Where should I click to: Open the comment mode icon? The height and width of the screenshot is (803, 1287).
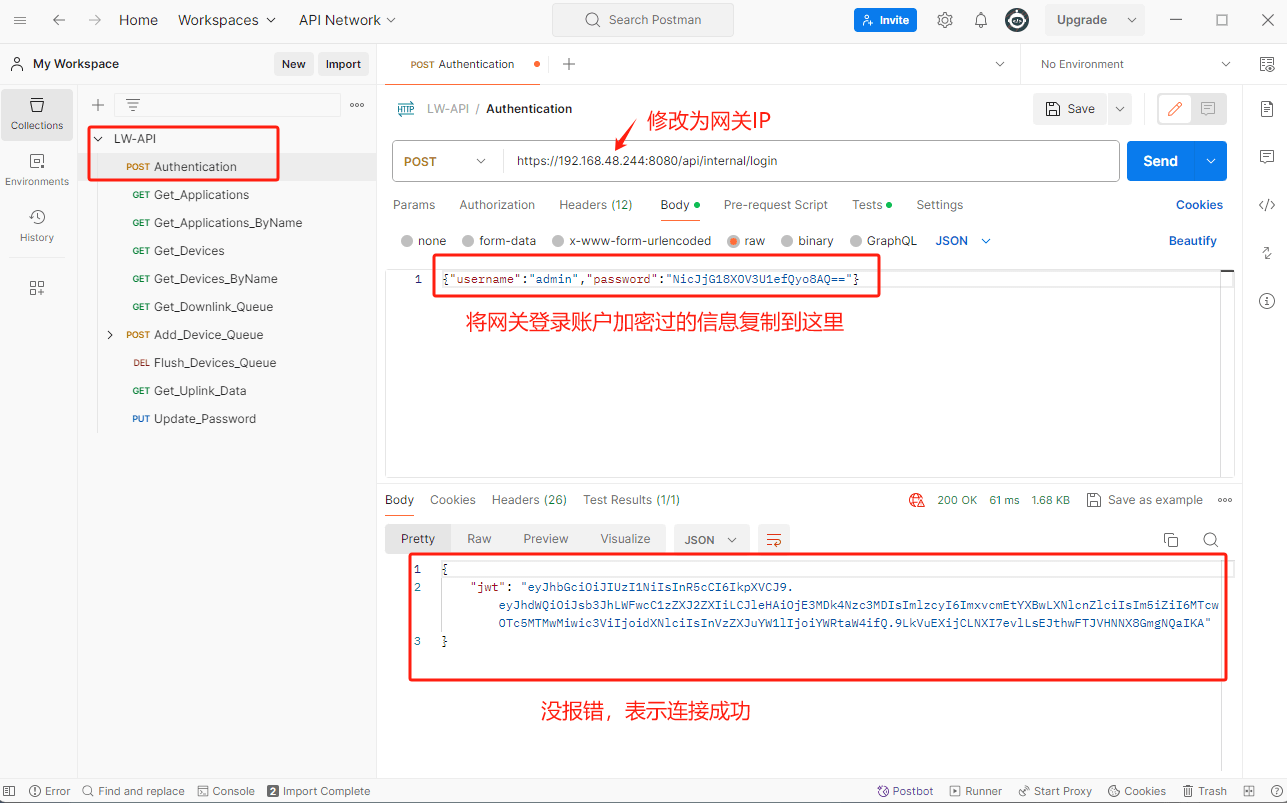tap(1208, 109)
